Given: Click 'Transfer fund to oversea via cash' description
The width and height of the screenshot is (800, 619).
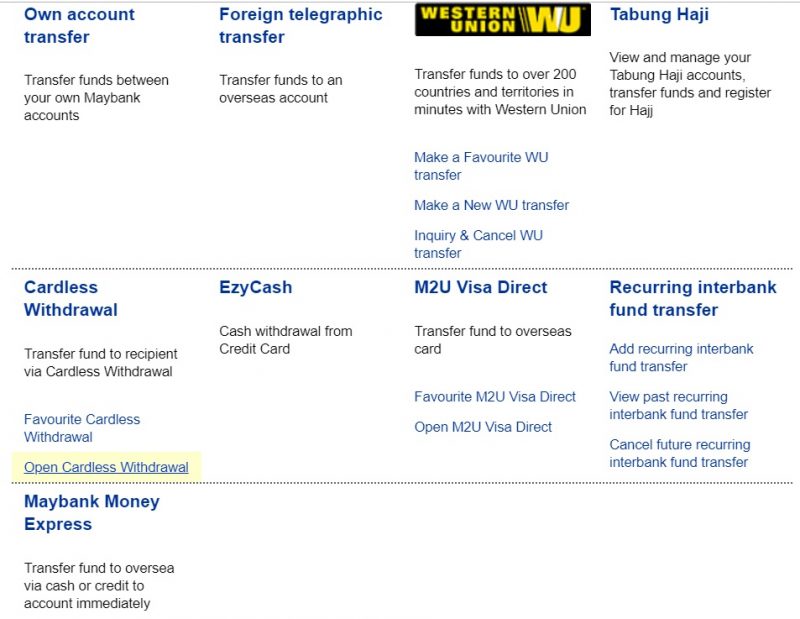Looking at the screenshot, I should coord(99,586).
